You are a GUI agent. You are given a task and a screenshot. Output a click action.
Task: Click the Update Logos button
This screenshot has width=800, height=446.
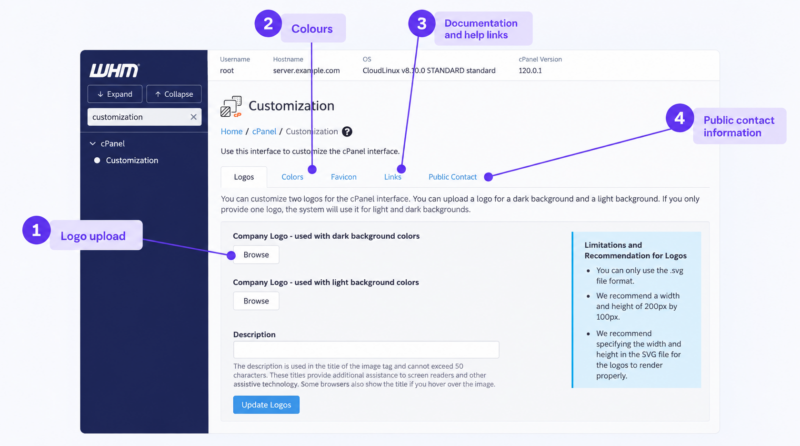pos(266,405)
